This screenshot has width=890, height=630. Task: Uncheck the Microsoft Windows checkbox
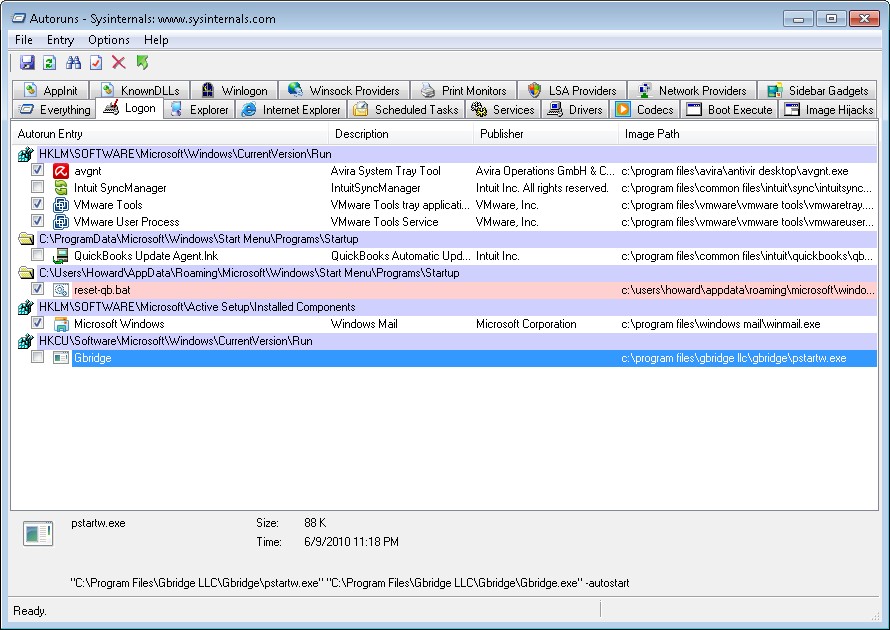[x=37, y=323]
